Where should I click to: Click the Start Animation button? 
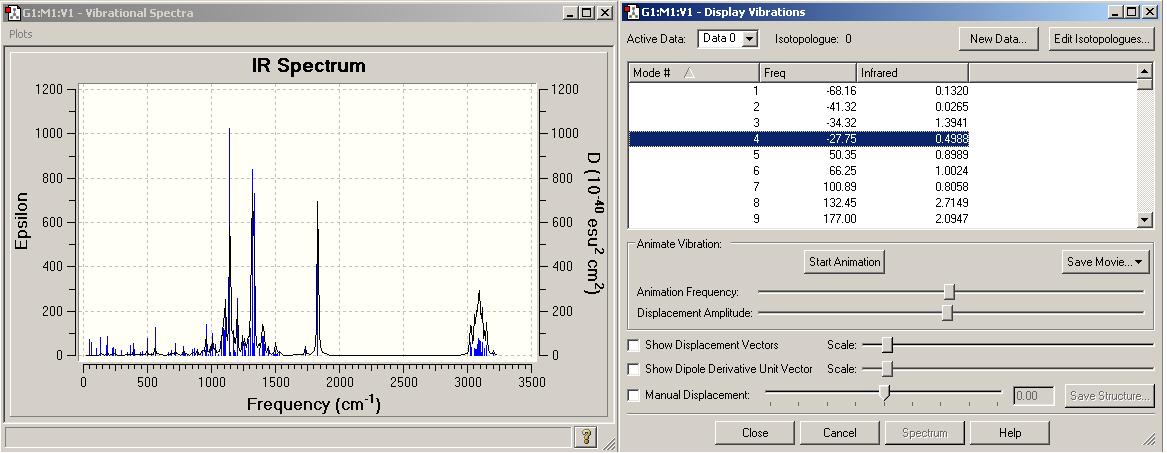tap(844, 262)
